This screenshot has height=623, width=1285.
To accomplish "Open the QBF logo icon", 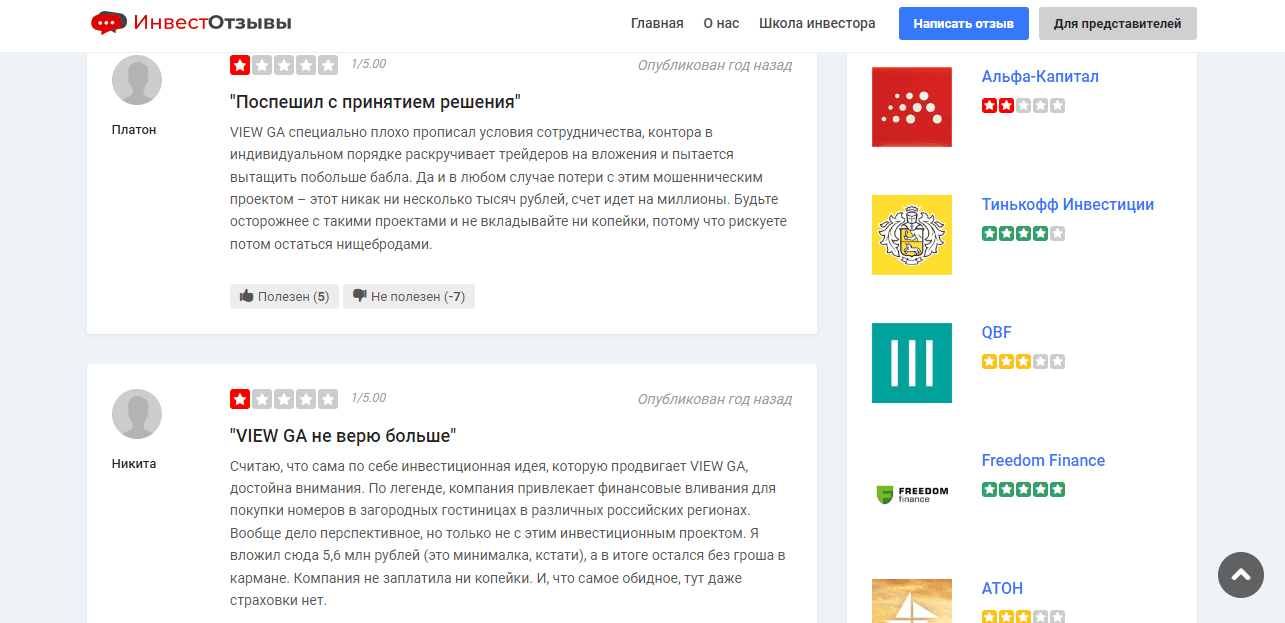I will tap(911, 363).
